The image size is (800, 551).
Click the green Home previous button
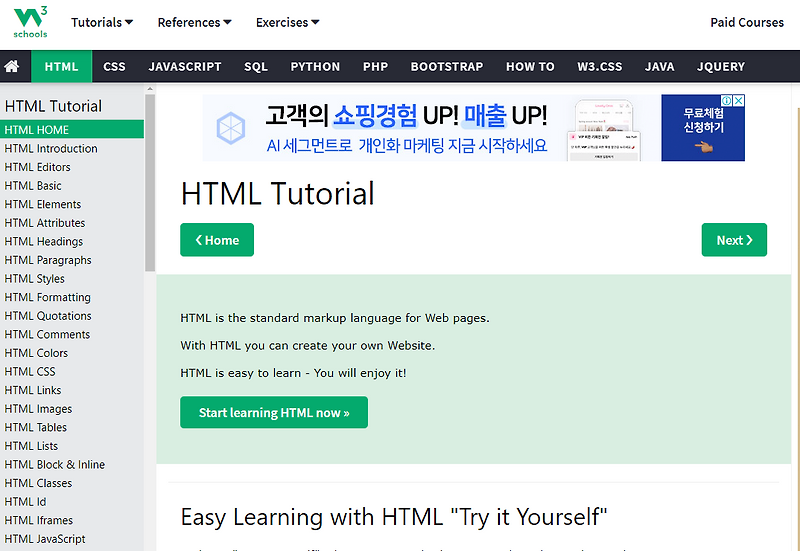(217, 240)
